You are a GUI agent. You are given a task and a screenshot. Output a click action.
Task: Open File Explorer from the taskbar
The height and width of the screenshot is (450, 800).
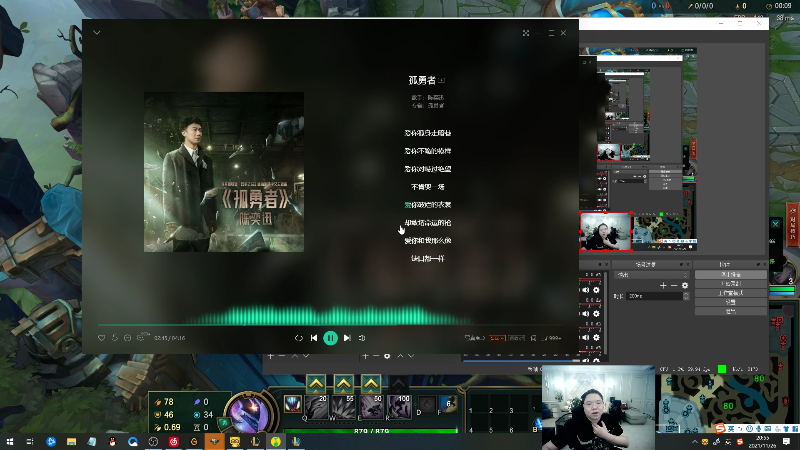click(x=71, y=441)
